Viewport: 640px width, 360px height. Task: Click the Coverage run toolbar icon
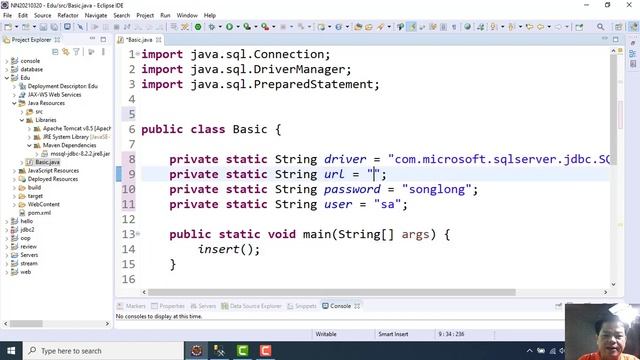(247, 27)
